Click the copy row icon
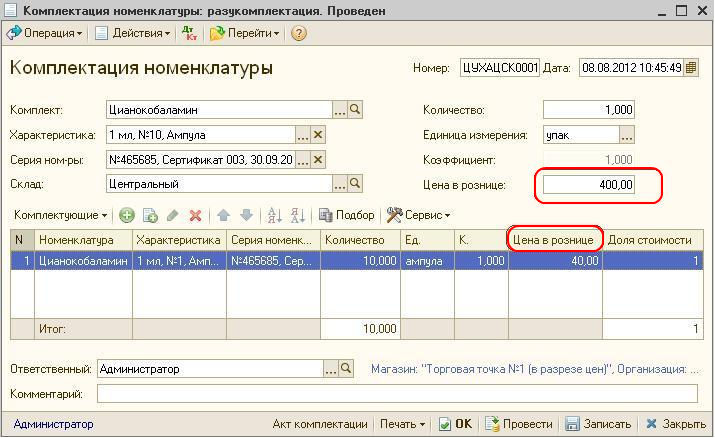 click(150, 215)
